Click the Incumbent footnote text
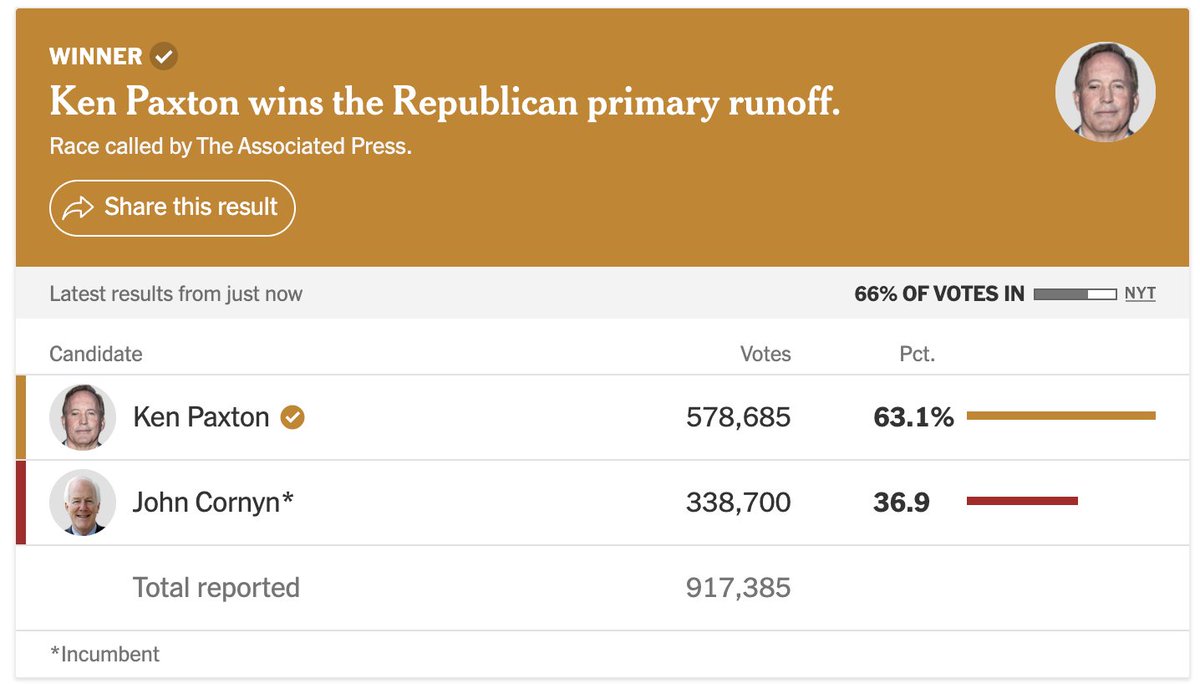This screenshot has height=684, width=1200. [x=105, y=655]
